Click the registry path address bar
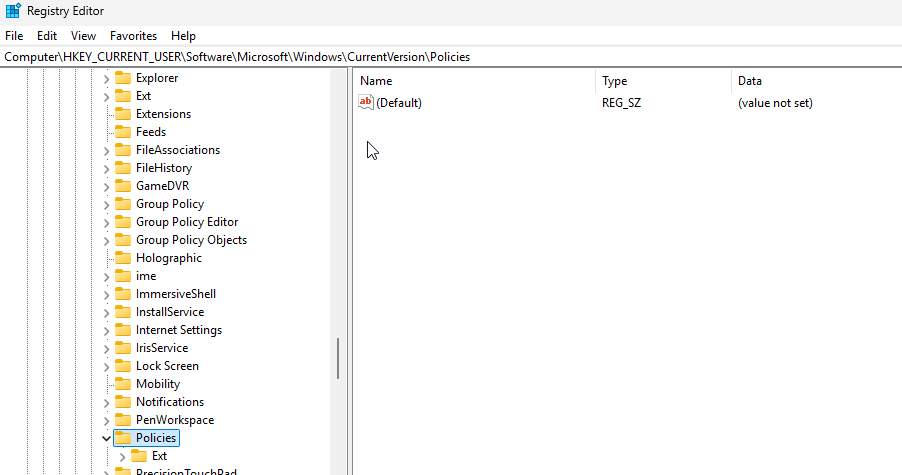Image resolution: width=902 pixels, height=475 pixels. (450, 57)
